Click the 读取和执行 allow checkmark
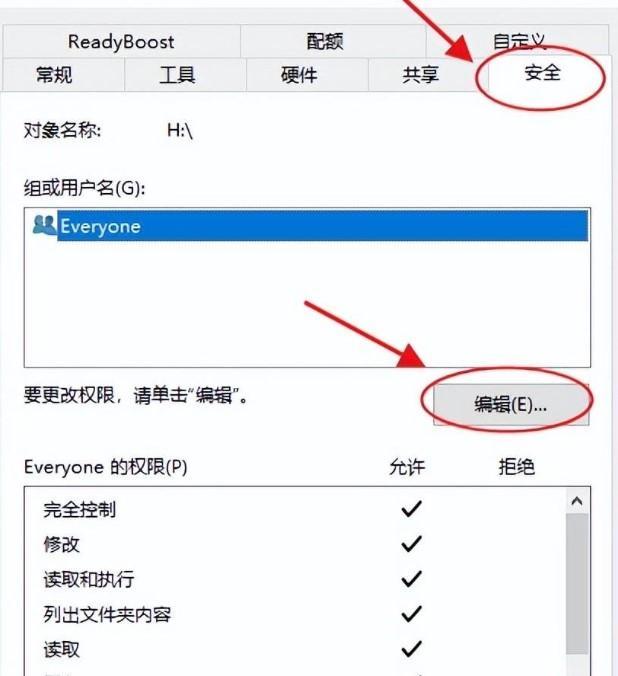The image size is (618, 676). point(411,579)
